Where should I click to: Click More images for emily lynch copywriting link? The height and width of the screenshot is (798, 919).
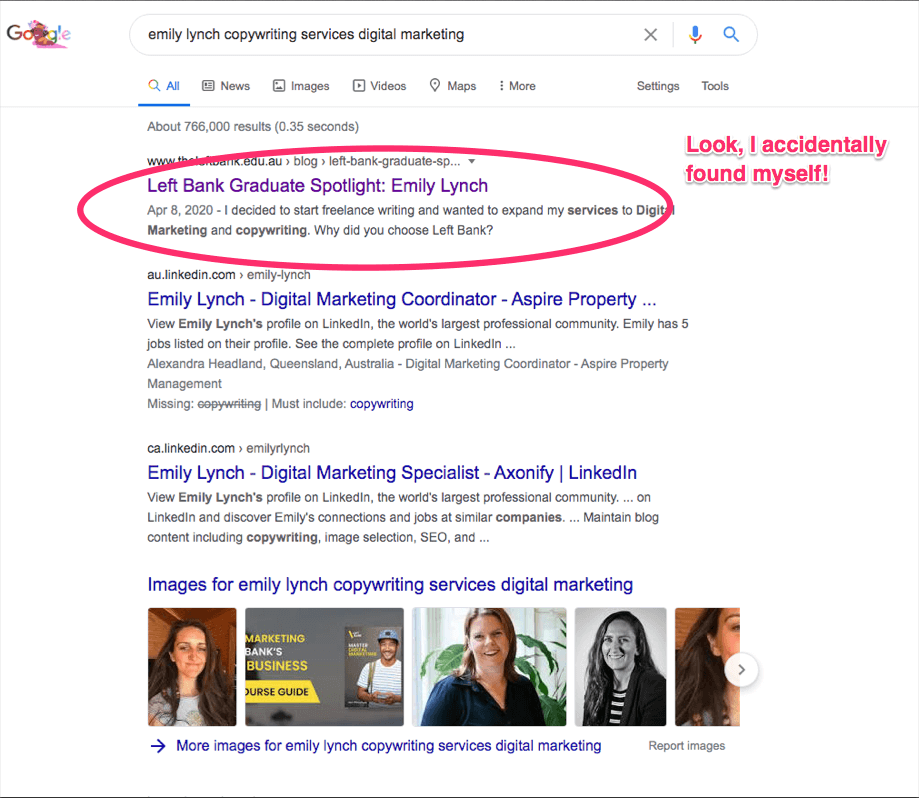tap(389, 745)
